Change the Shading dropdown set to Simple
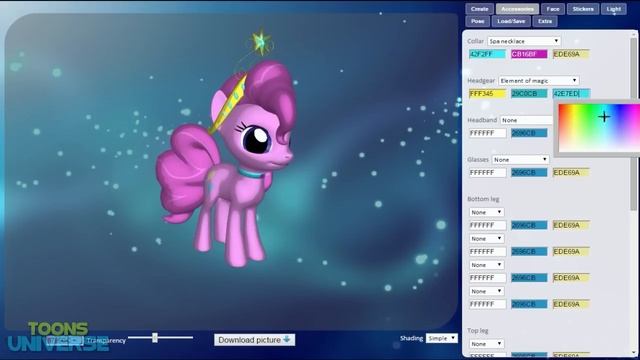The width and height of the screenshot is (640, 360). pyautogui.click(x=442, y=338)
